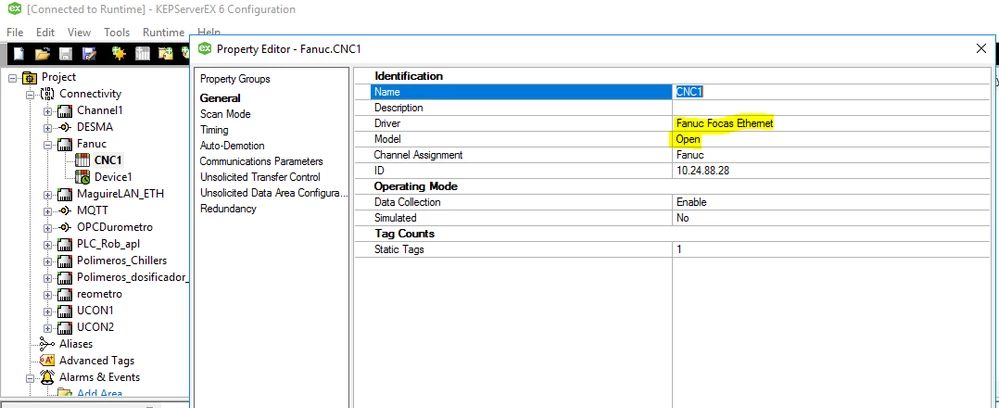The height and width of the screenshot is (408, 999).
Task: Click the MQTT connection icon
Action: (x=65, y=210)
